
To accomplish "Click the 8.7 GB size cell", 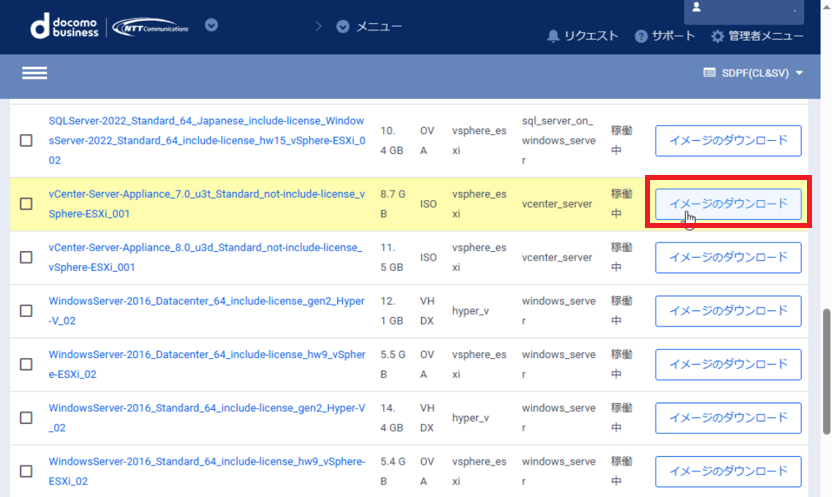I will point(393,204).
